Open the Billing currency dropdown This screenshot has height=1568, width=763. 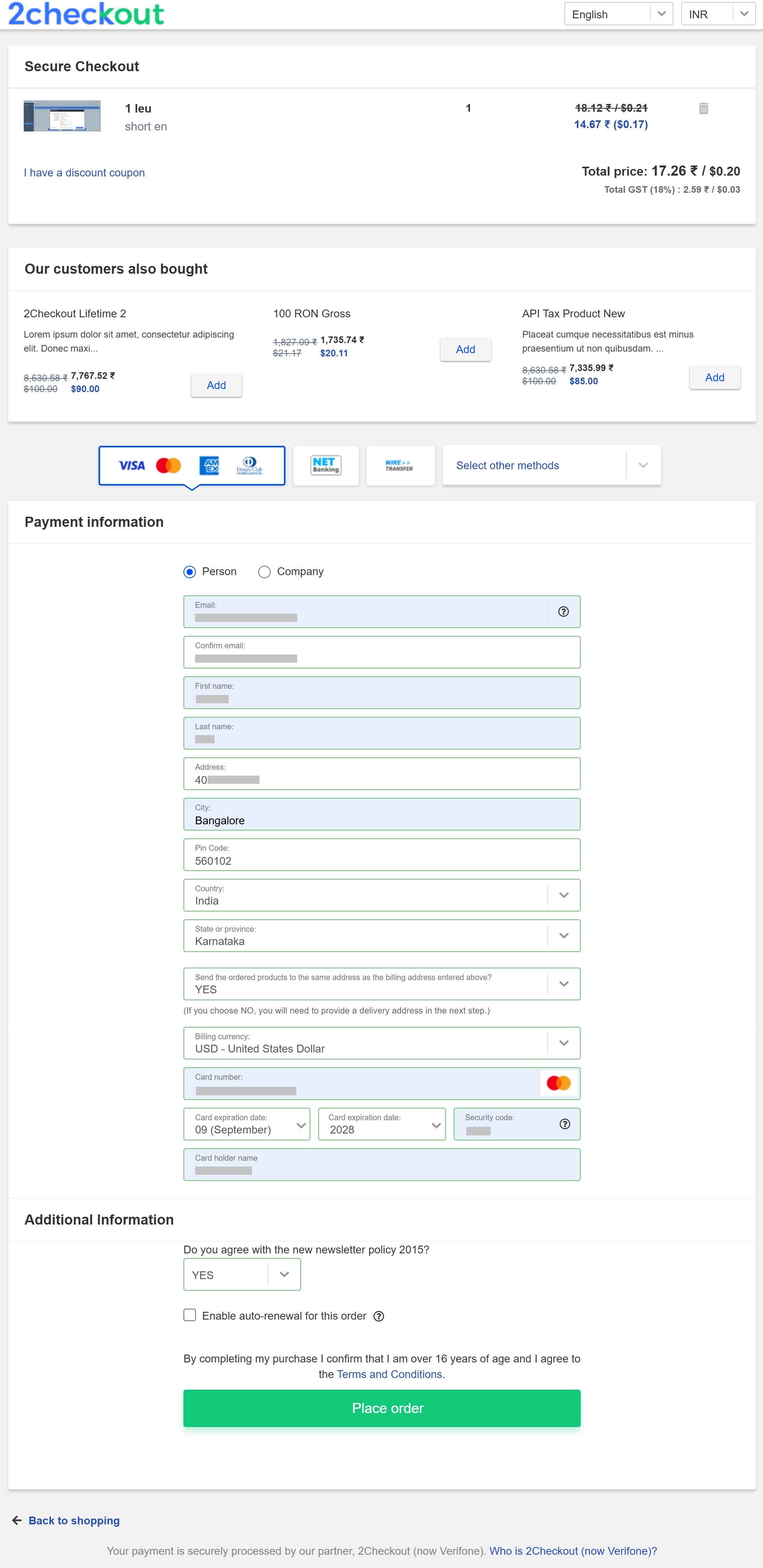pos(382,1043)
